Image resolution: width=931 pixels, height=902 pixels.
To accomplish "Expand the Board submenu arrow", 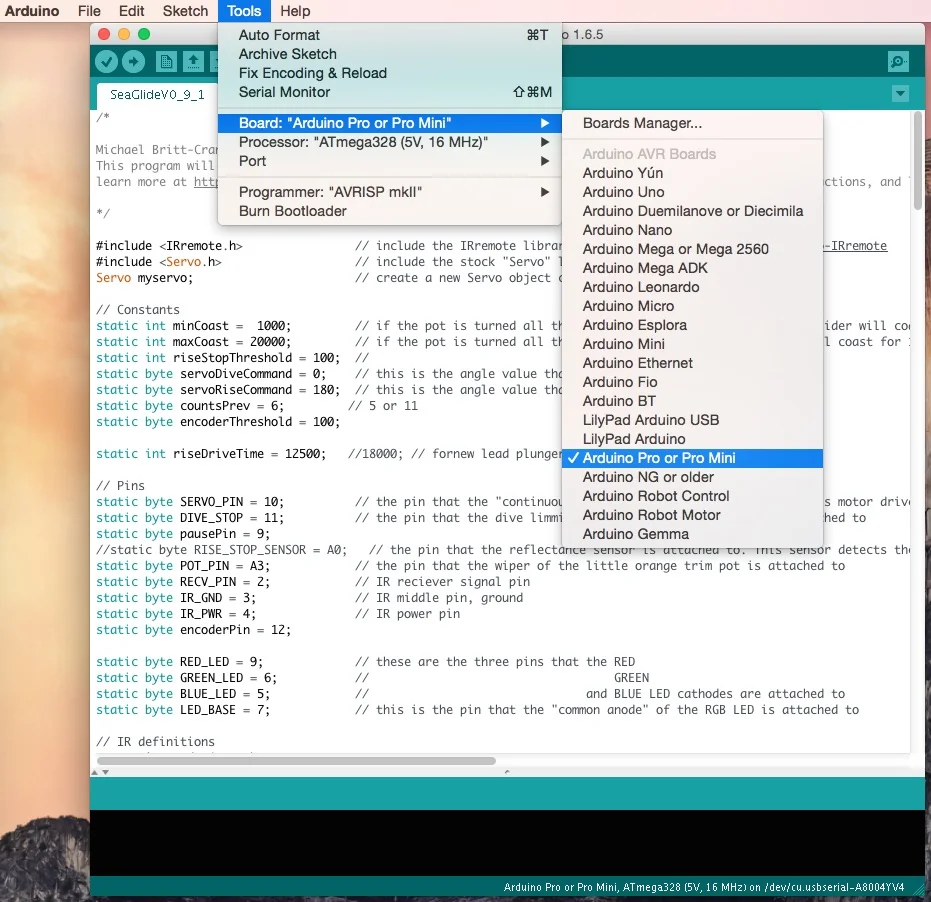I will tap(544, 123).
